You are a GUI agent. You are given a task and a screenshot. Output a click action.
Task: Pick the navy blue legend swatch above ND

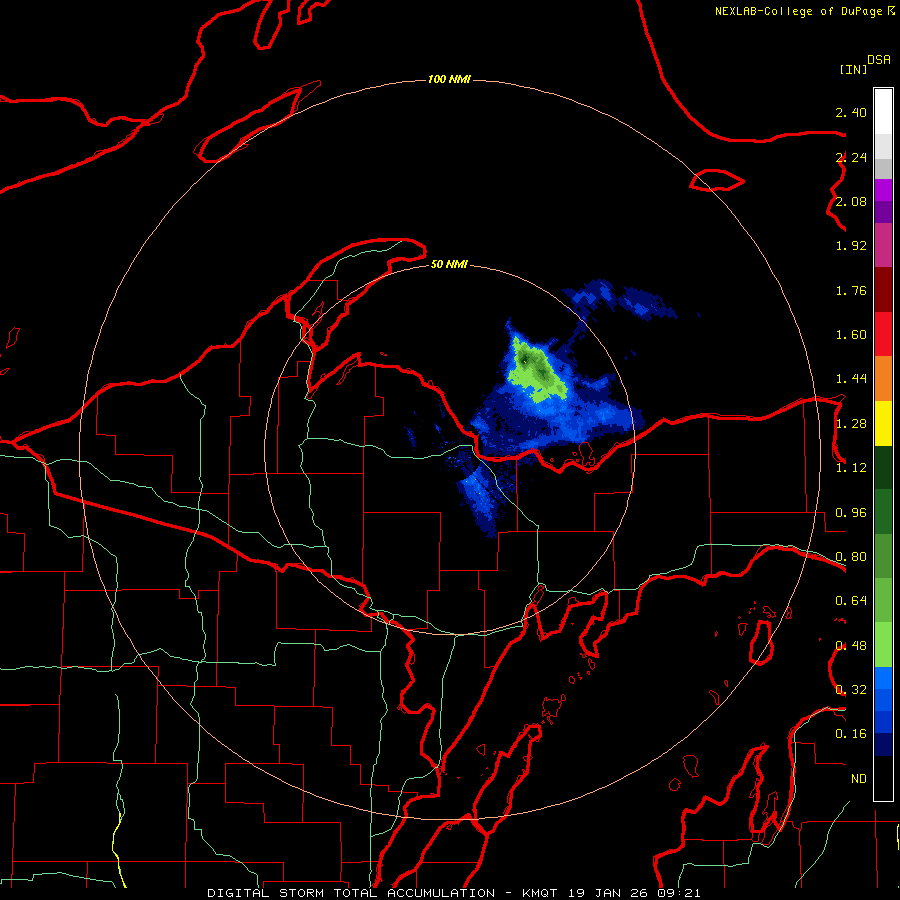click(883, 745)
